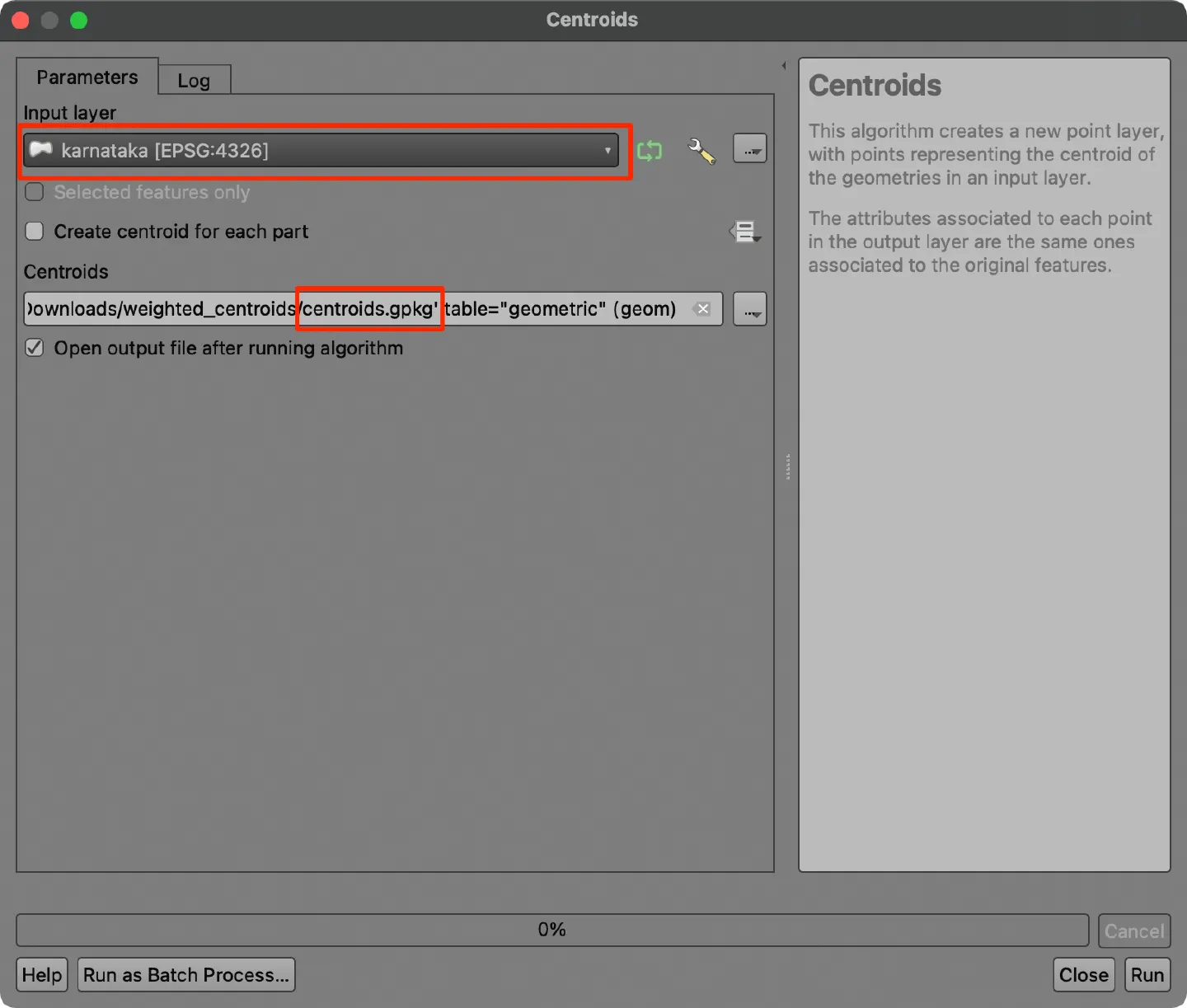The height and width of the screenshot is (1008, 1187).
Task: Open Help for the algorithm
Action: click(x=42, y=975)
